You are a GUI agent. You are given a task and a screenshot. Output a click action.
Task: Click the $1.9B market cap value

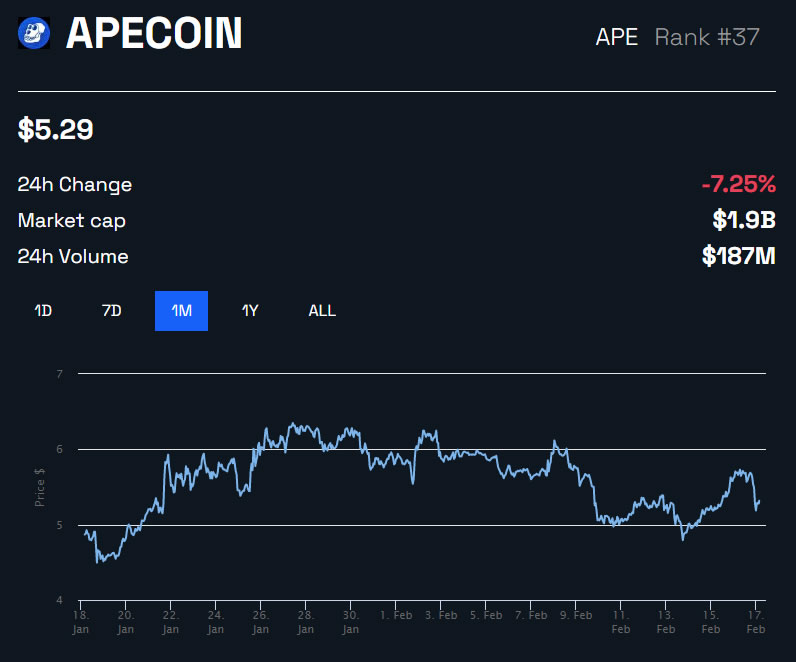pos(744,220)
